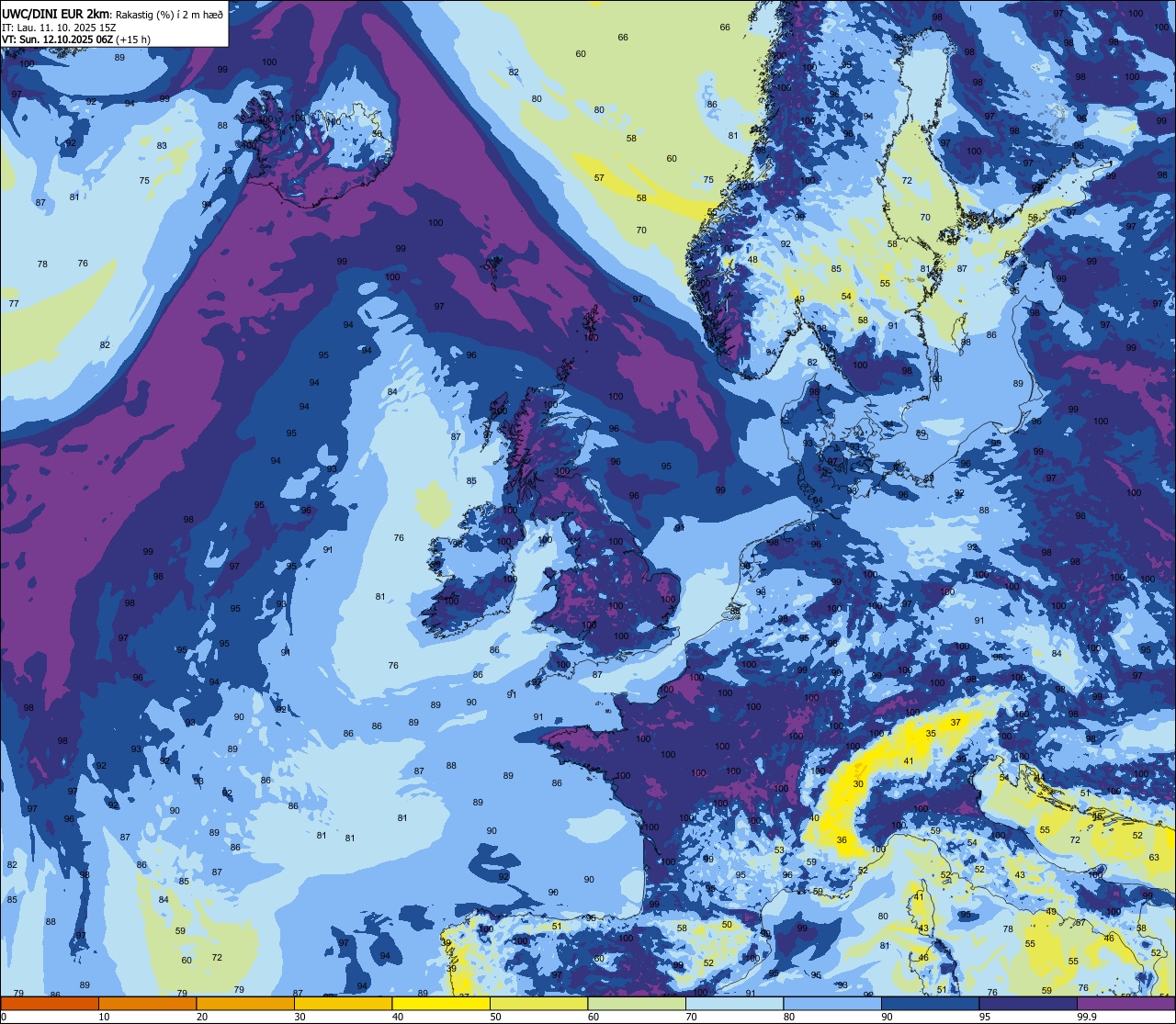Click the map value '48' over Norway
This screenshot has width=1176, height=1024.
point(753,259)
